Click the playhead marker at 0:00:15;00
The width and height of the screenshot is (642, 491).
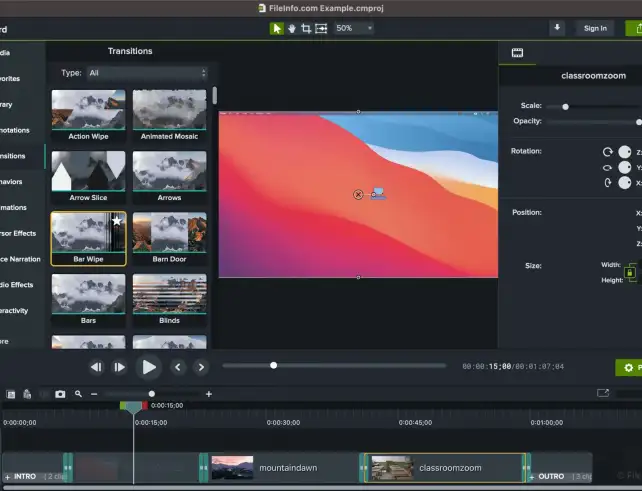pyautogui.click(x=133, y=407)
